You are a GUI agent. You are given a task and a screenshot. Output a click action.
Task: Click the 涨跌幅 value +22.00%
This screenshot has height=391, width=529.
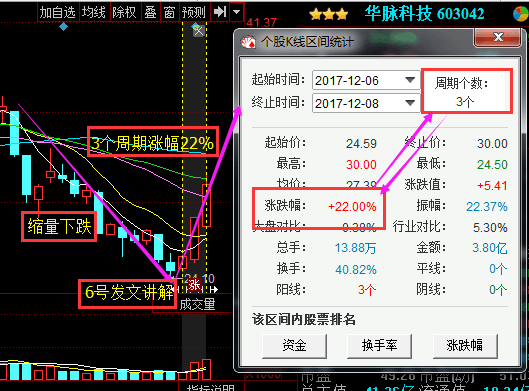pyautogui.click(x=352, y=206)
